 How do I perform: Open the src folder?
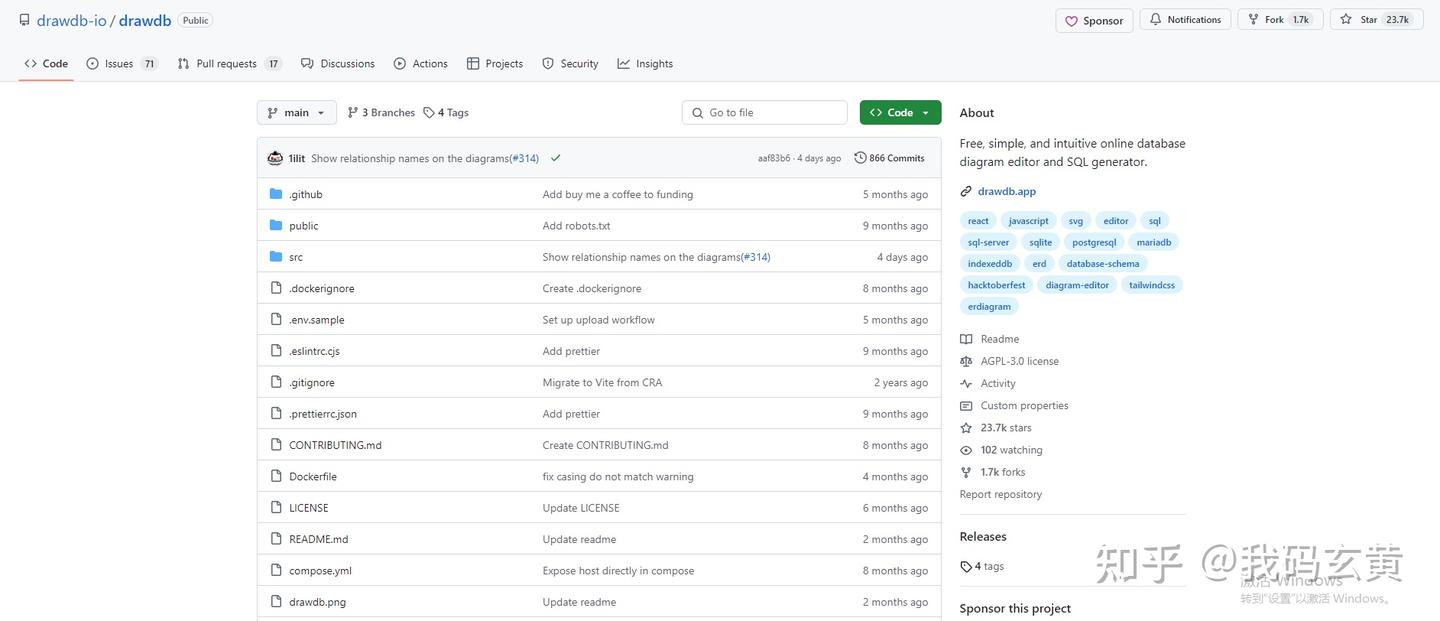(x=296, y=257)
